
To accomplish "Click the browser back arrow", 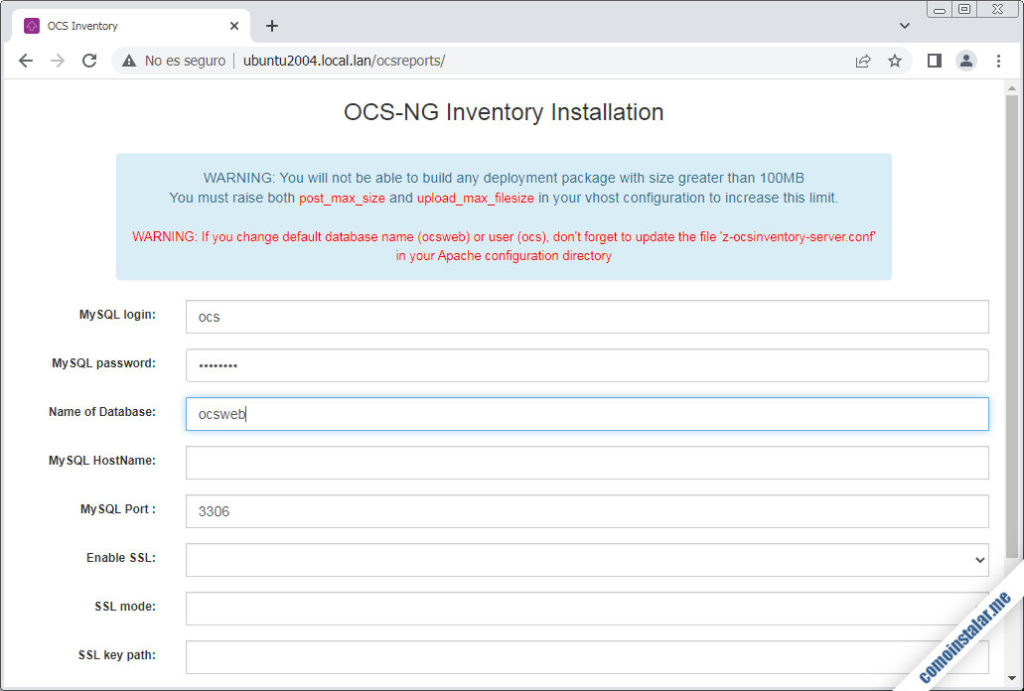I will [25, 60].
